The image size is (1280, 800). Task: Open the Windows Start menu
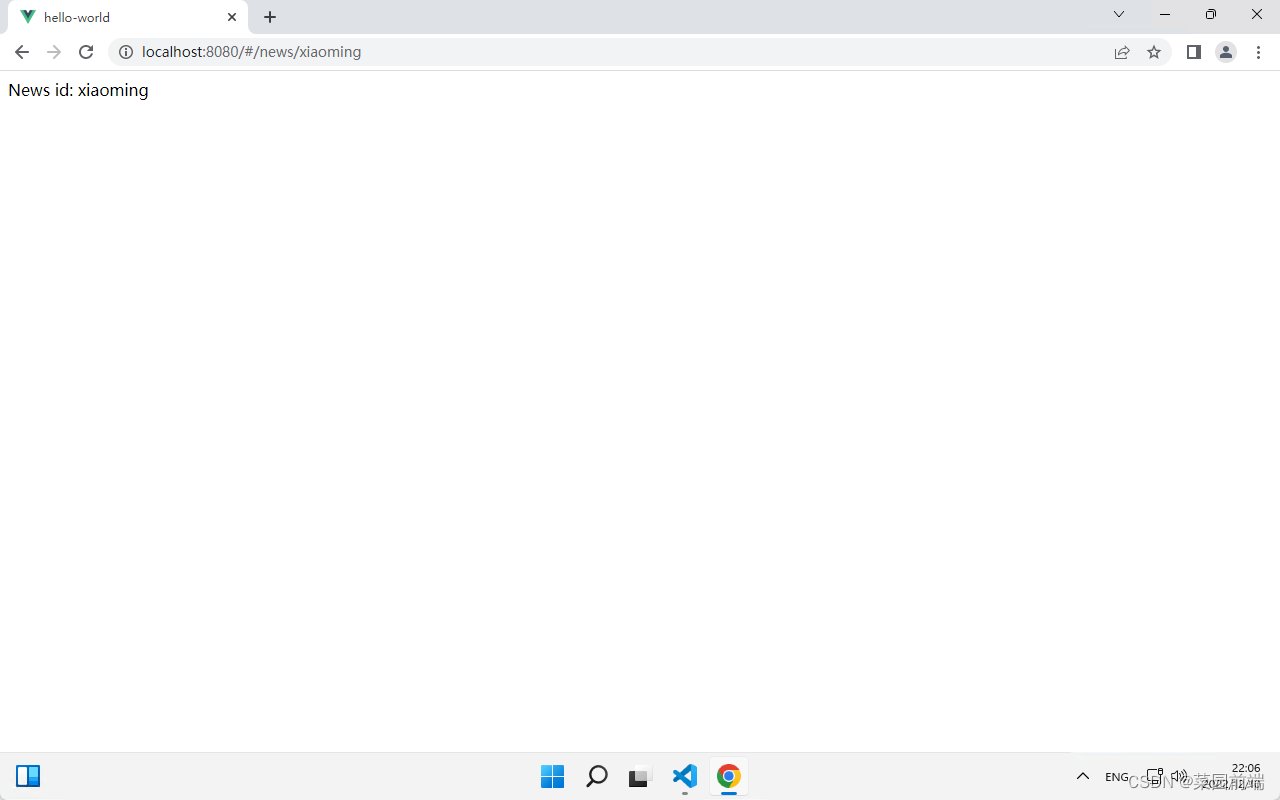[x=552, y=776]
